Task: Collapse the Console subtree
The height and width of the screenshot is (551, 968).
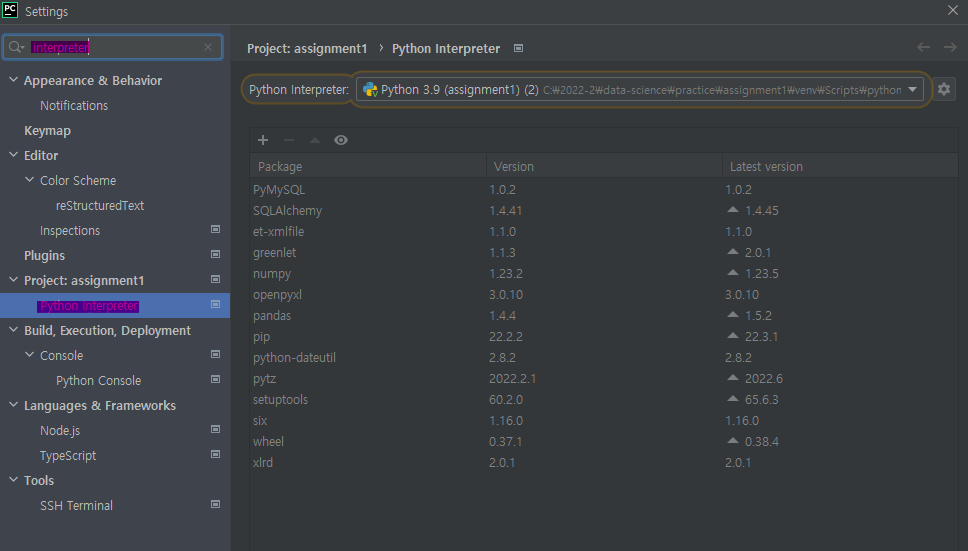Action: 30,355
